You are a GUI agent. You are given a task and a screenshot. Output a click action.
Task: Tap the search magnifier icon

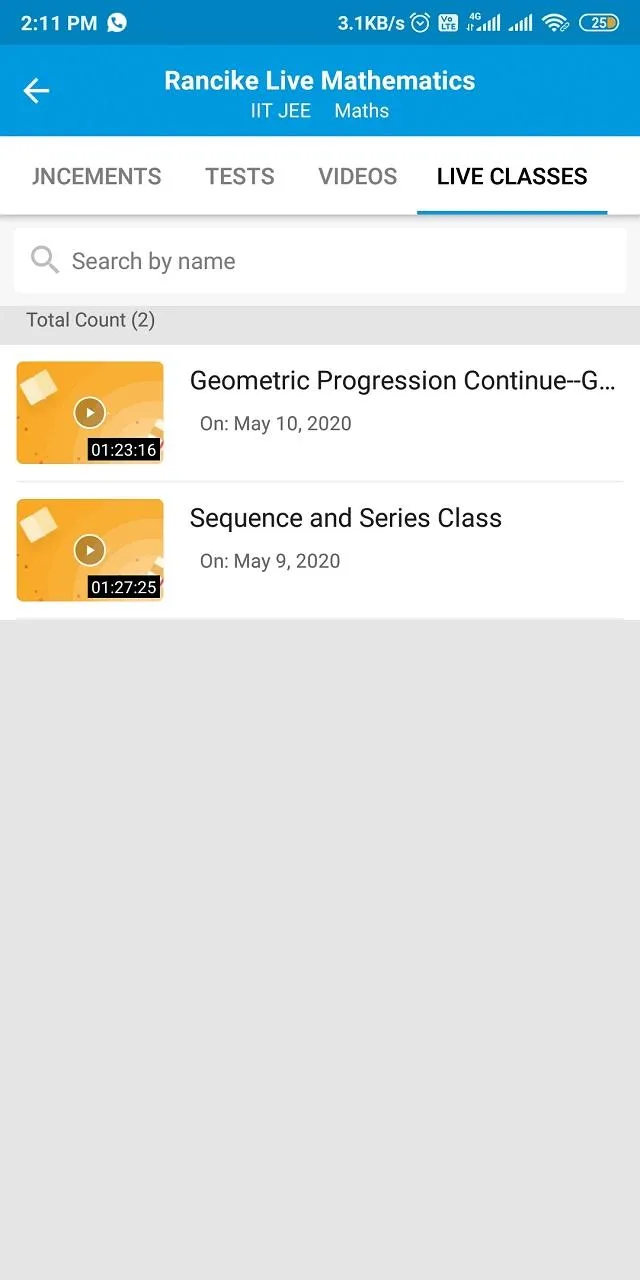(x=44, y=260)
